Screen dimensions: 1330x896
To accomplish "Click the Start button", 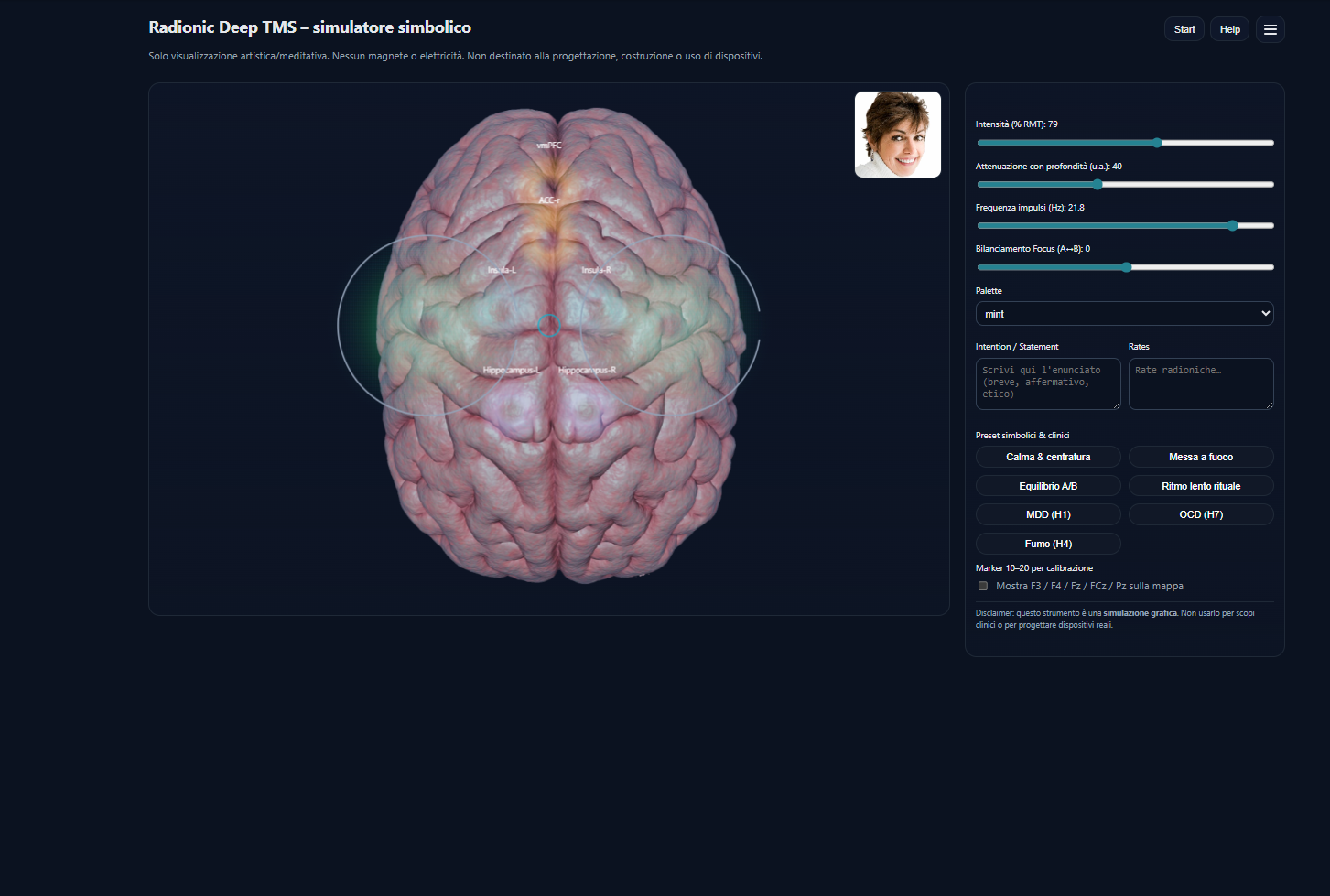I will point(1184,29).
